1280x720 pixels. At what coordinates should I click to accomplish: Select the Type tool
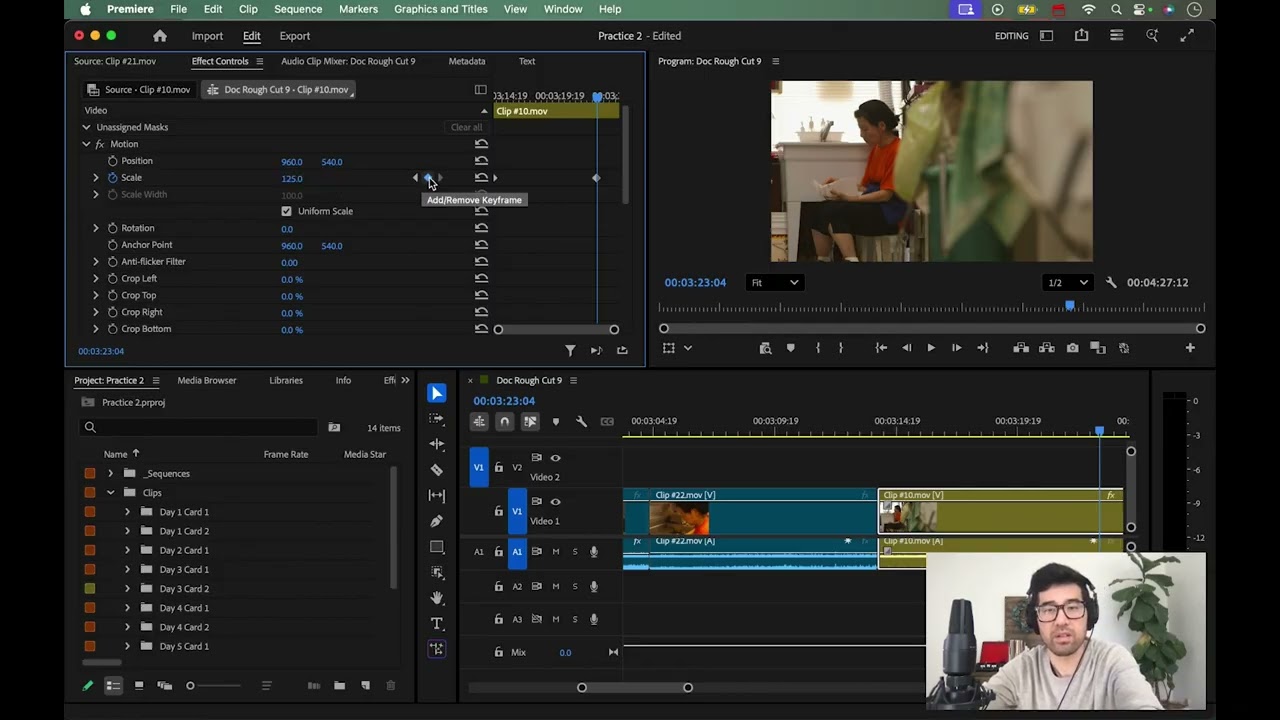coord(436,623)
